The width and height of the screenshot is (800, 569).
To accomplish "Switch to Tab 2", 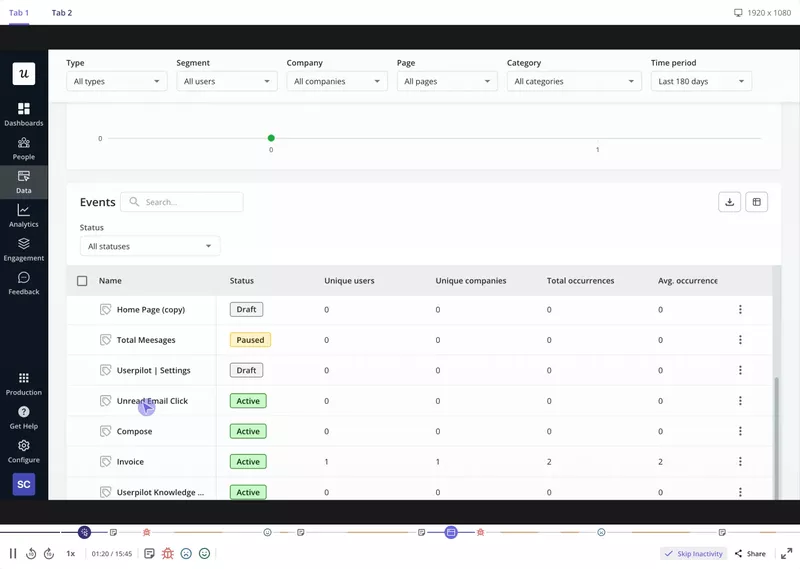I will coord(62,13).
